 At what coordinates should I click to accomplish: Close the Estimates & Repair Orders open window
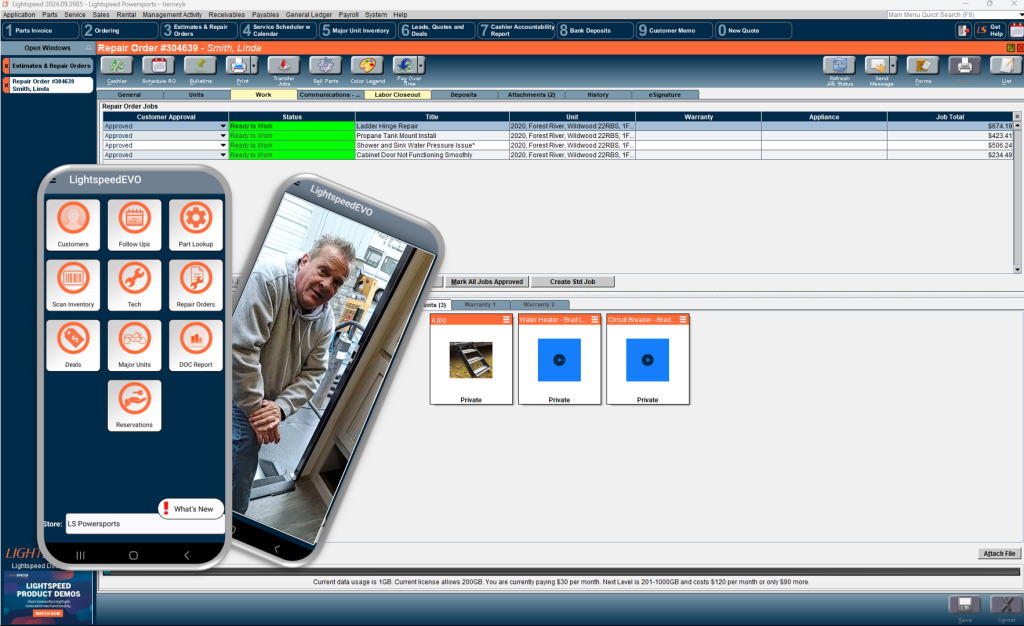[x=7, y=66]
